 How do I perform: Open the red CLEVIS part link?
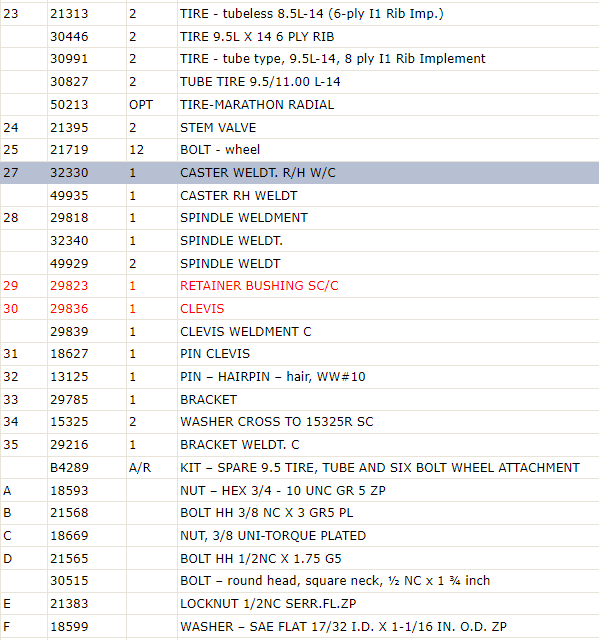[202, 309]
